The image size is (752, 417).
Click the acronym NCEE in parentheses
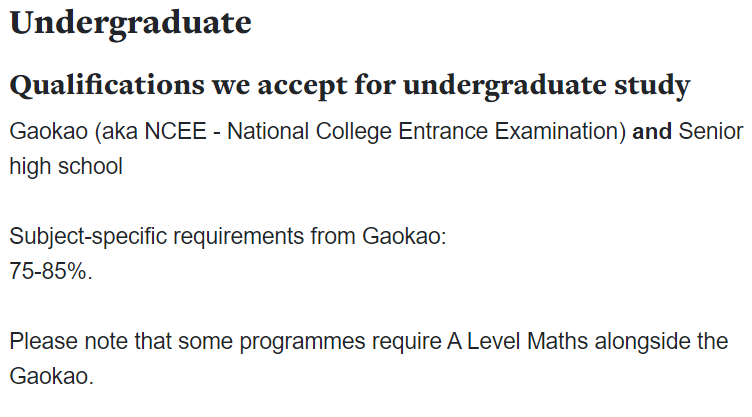[x=176, y=131]
